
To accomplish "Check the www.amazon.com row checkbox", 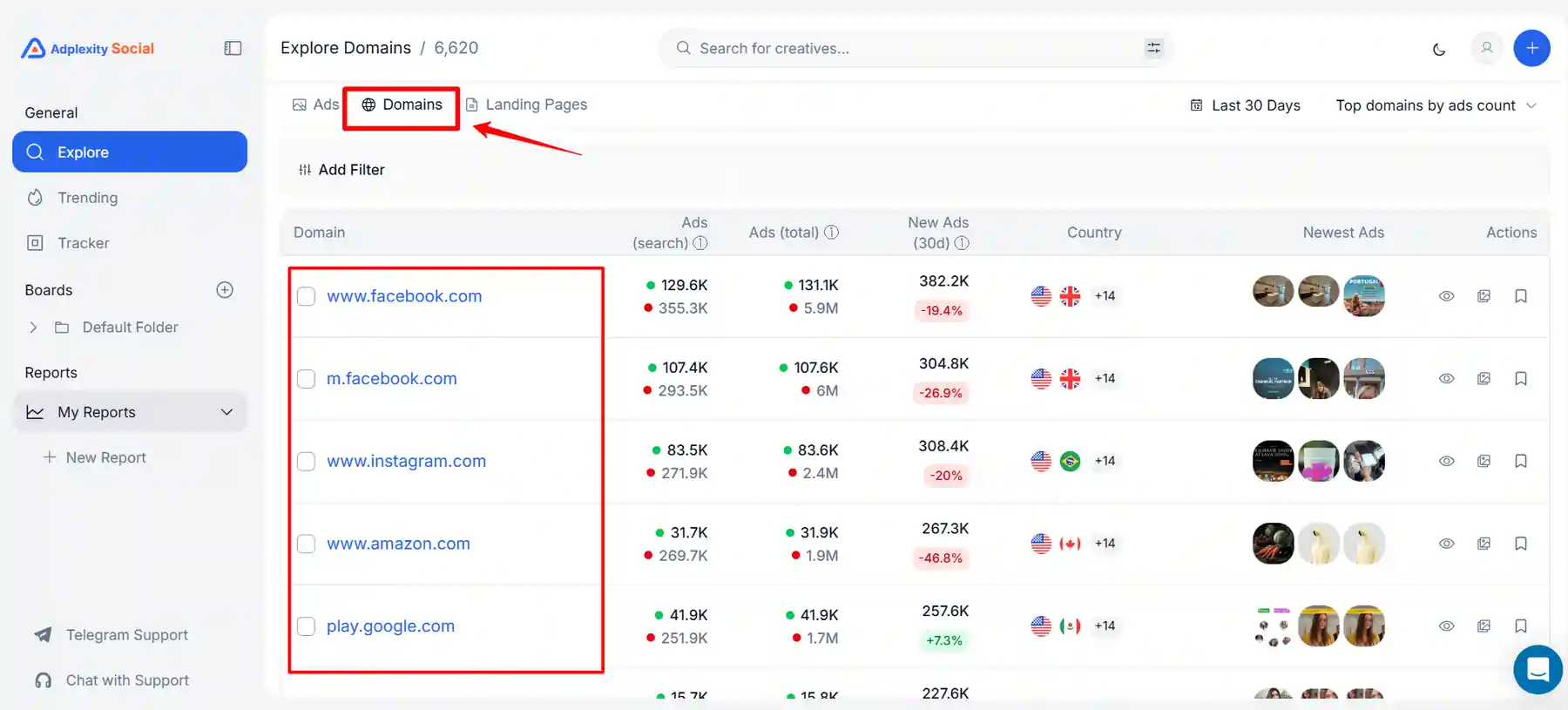I will pyautogui.click(x=306, y=544).
